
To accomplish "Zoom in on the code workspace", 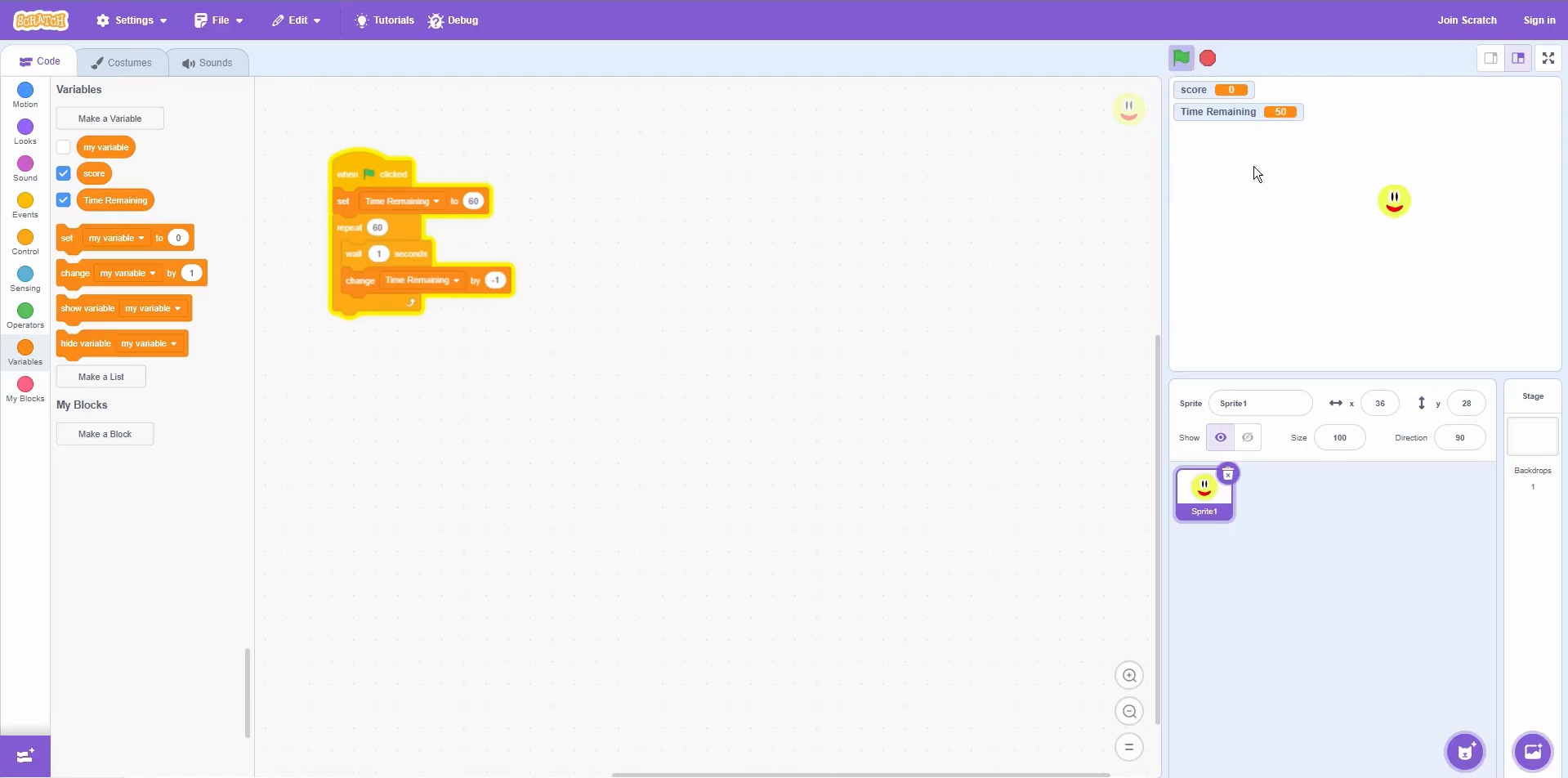I will (x=1128, y=676).
